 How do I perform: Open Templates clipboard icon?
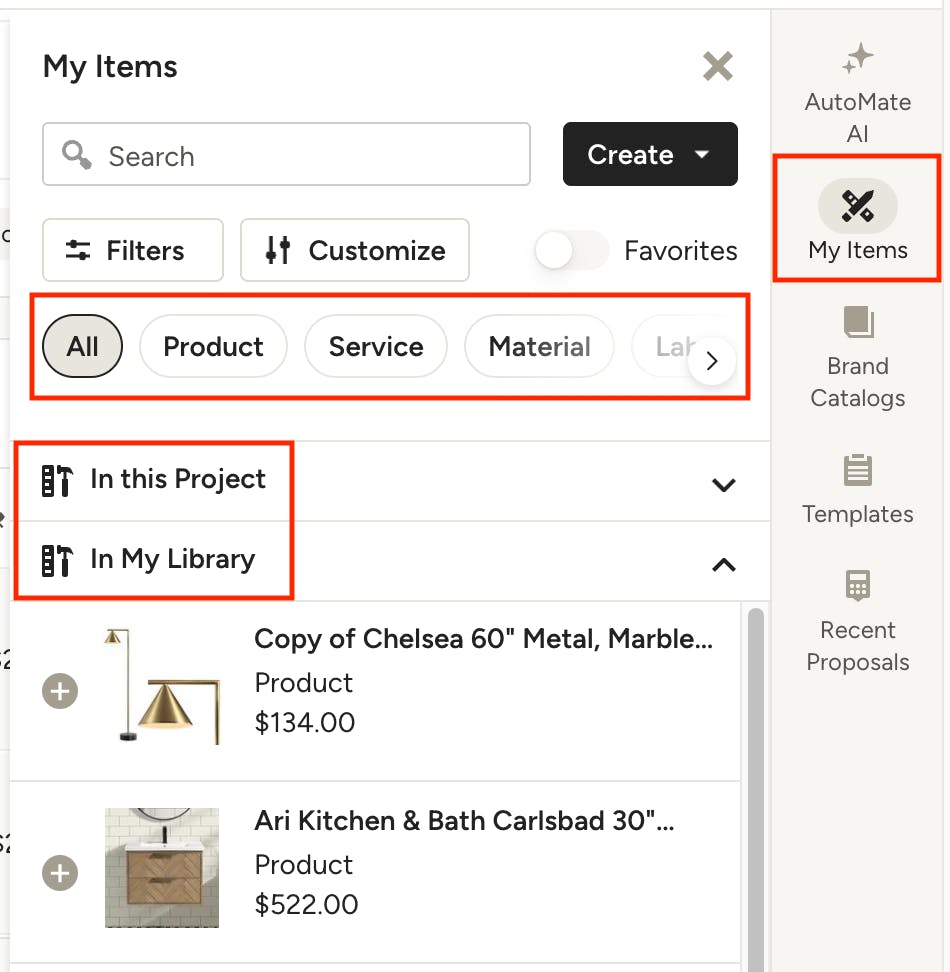(857, 470)
